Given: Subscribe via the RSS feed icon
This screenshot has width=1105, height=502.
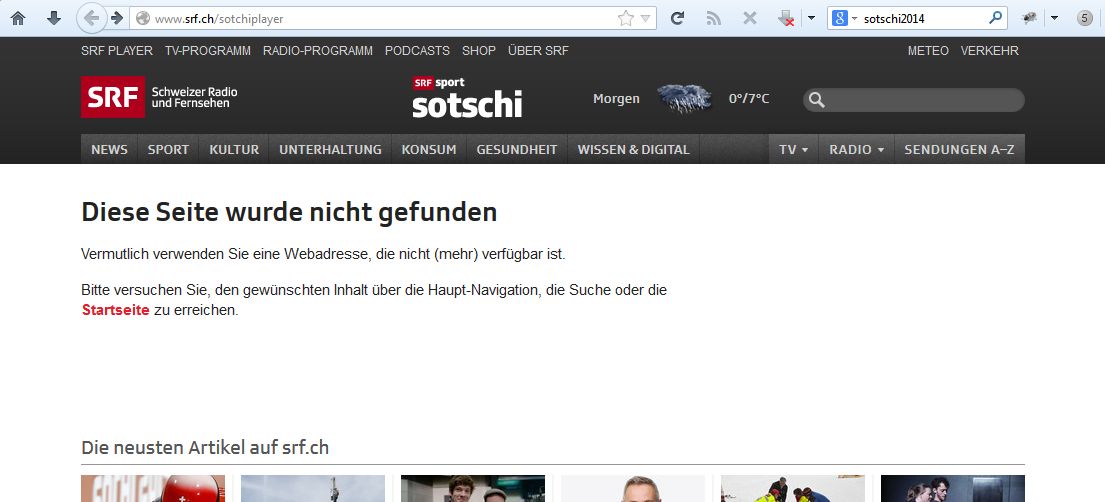Looking at the screenshot, I should 714,18.
